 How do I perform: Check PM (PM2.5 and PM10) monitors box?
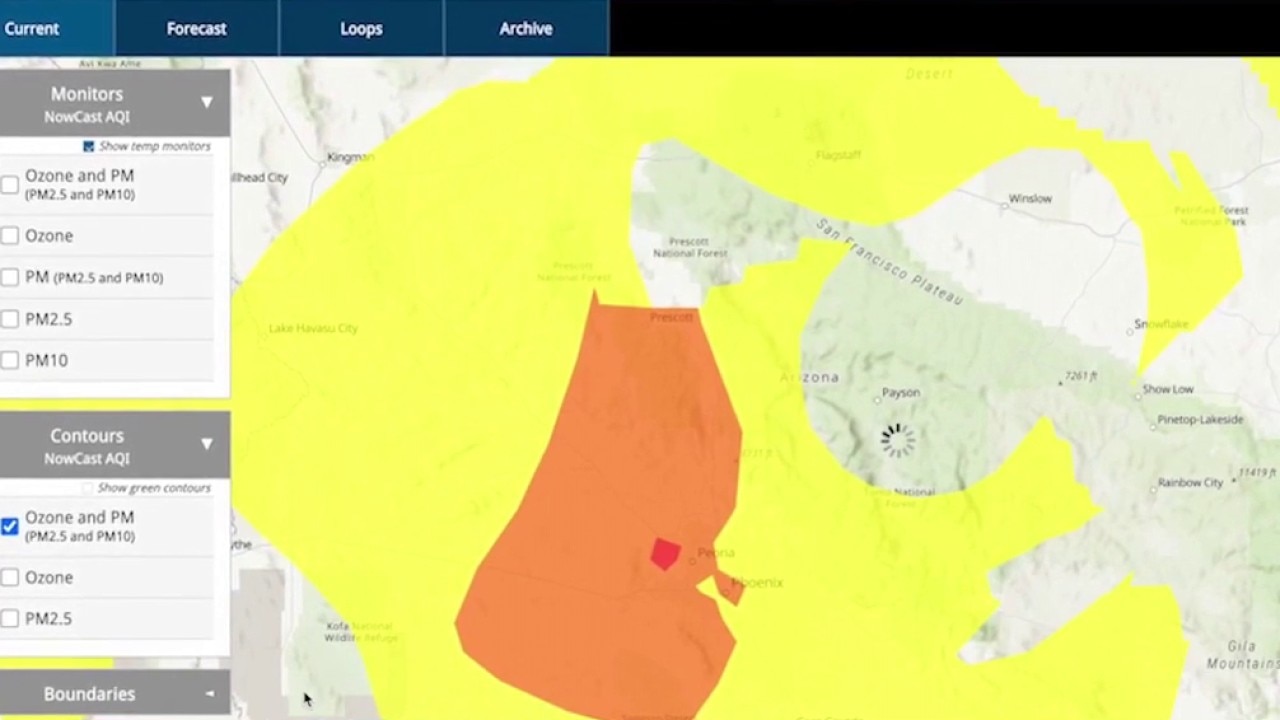pyautogui.click(x=10, y=277)
